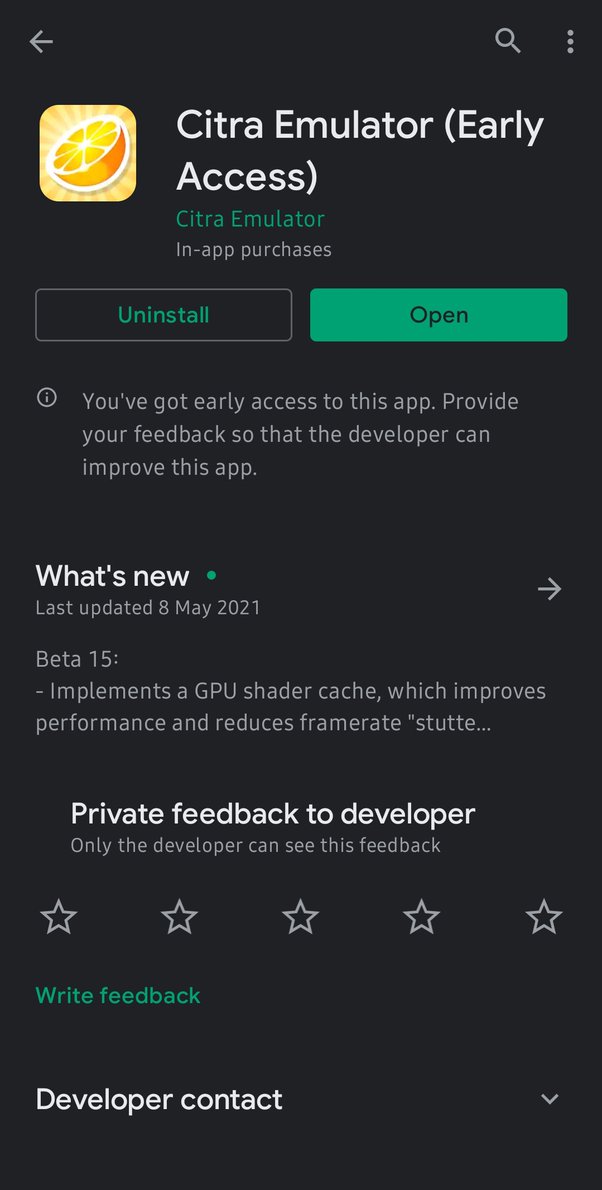The image size is (602, 1190).
Task: Open Play Store search
Action: click(x=508, y=41)
